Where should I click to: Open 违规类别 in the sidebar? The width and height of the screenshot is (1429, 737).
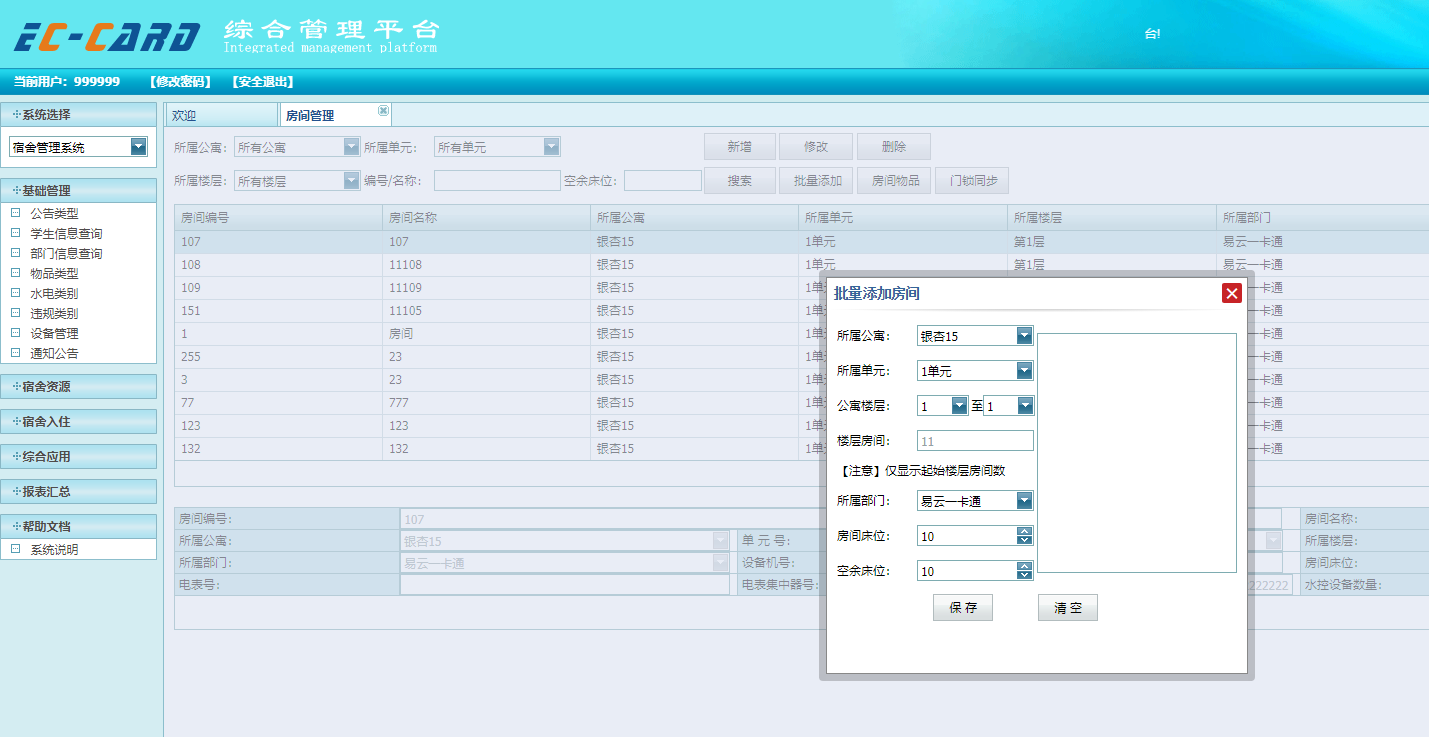tap(54, 313)
